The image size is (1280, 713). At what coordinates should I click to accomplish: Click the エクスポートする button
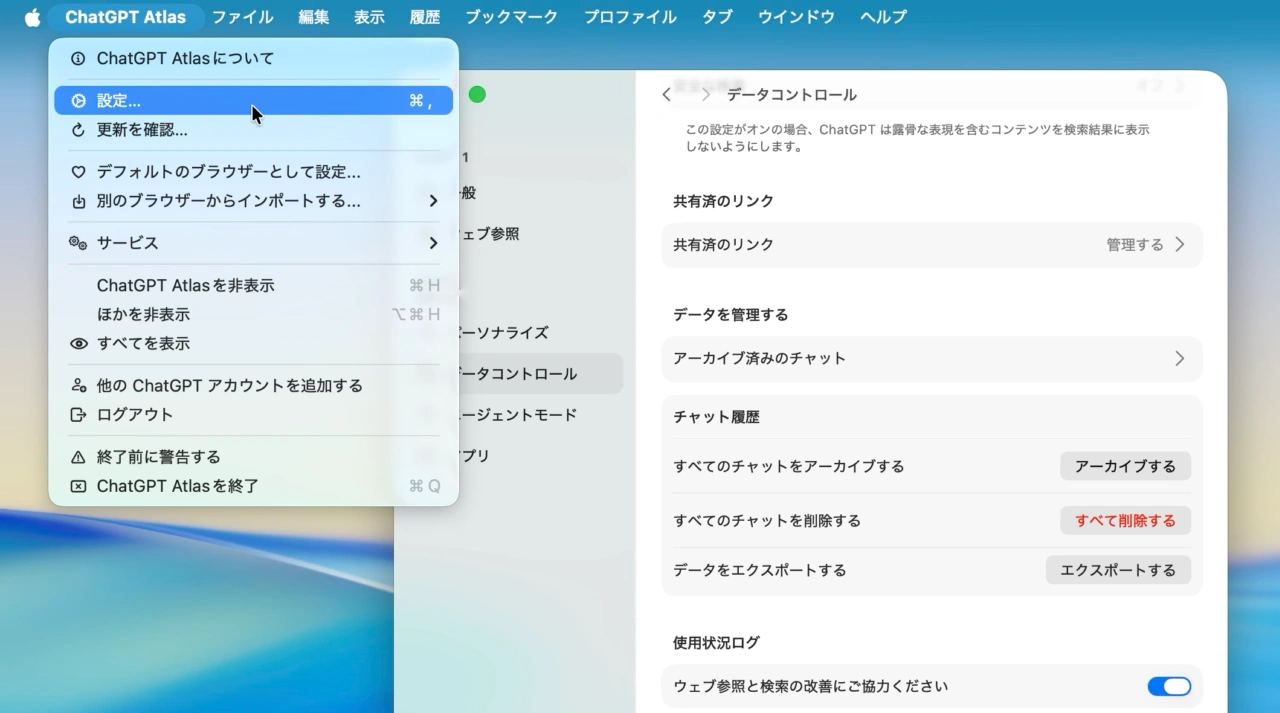coord(1118,570)
